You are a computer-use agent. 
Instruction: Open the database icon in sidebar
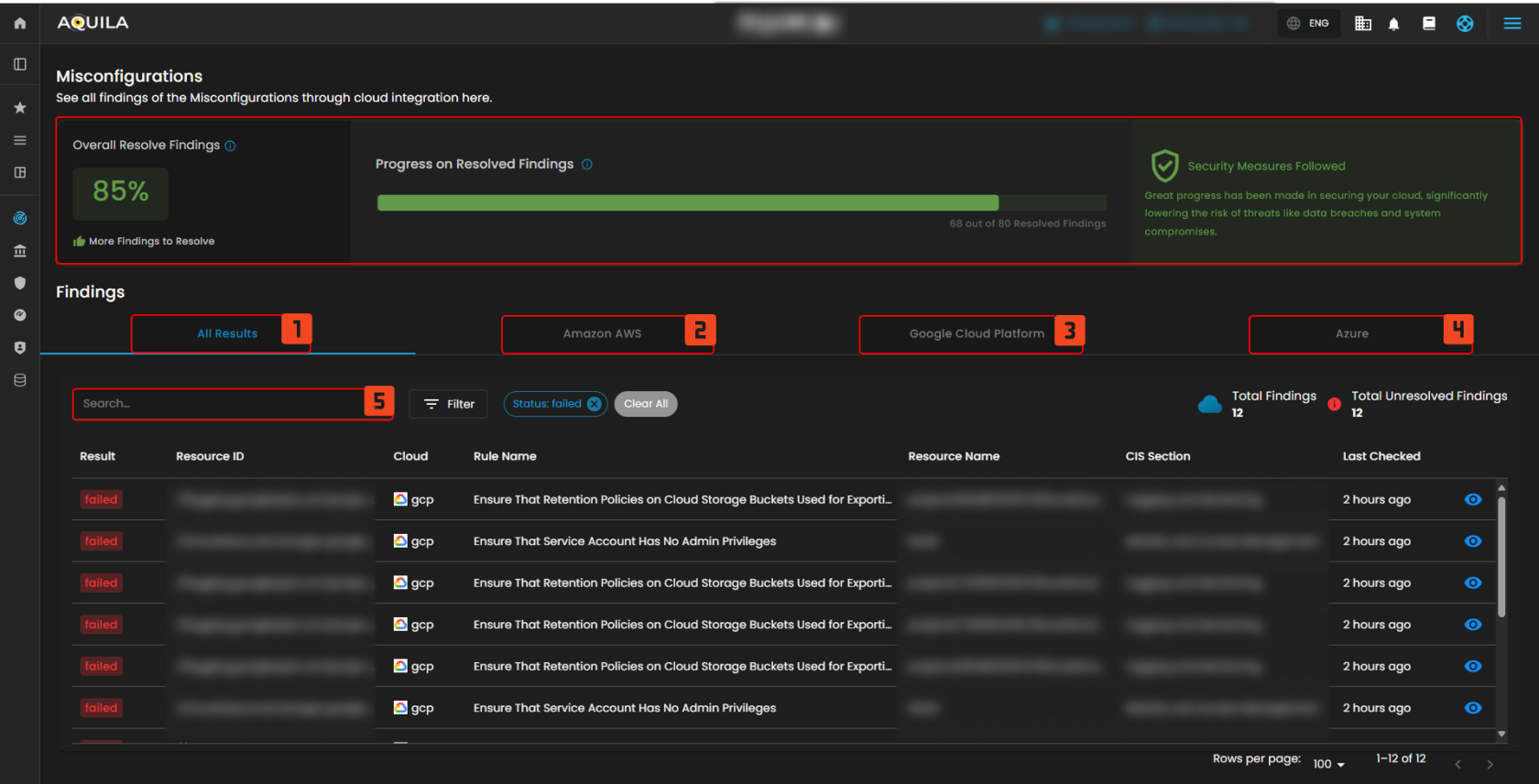(x=20, y=380)
